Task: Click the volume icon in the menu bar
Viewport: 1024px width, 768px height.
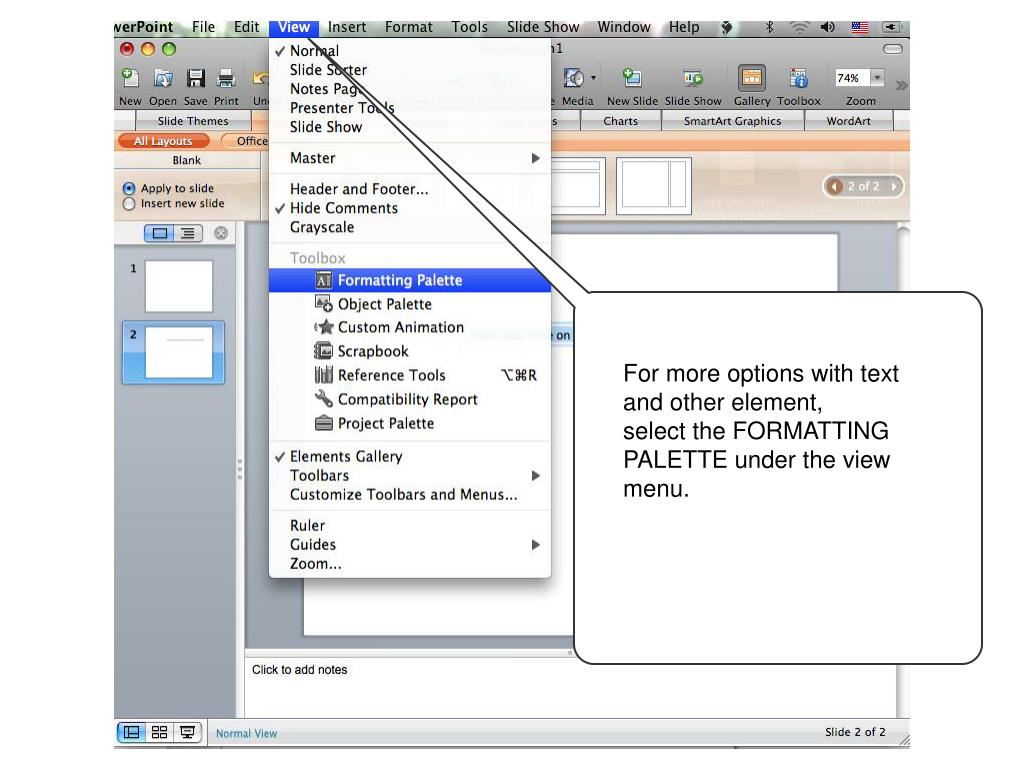Action: pos(827,27)
